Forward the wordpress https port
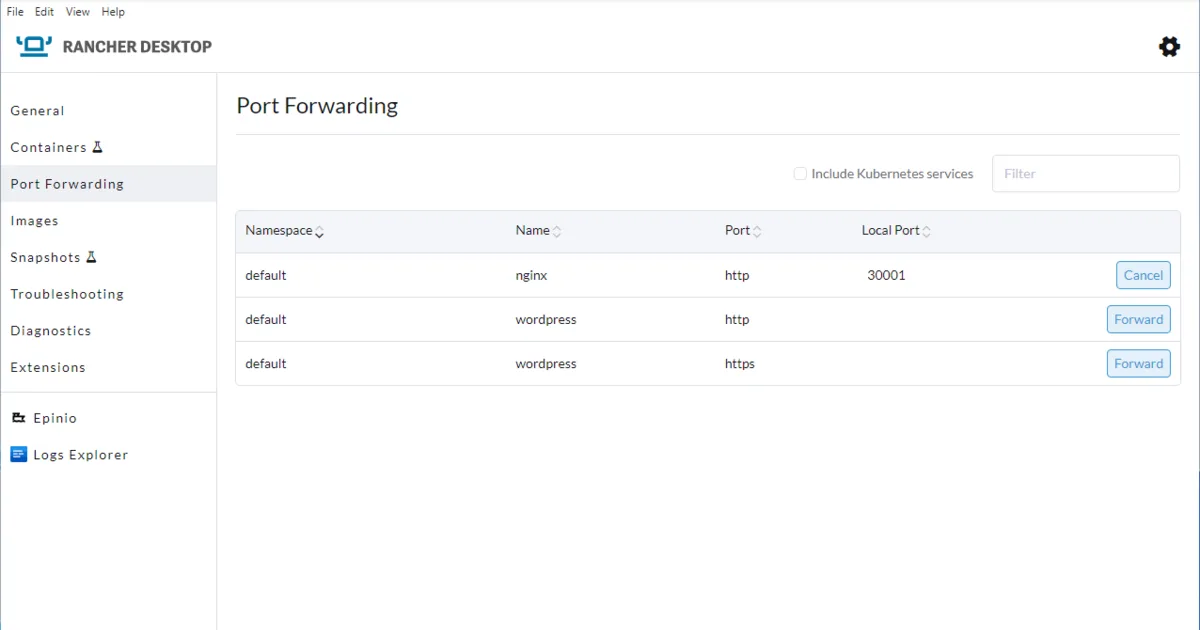The width and height of the screenshot is (1200, 630). coord(1138,364)
